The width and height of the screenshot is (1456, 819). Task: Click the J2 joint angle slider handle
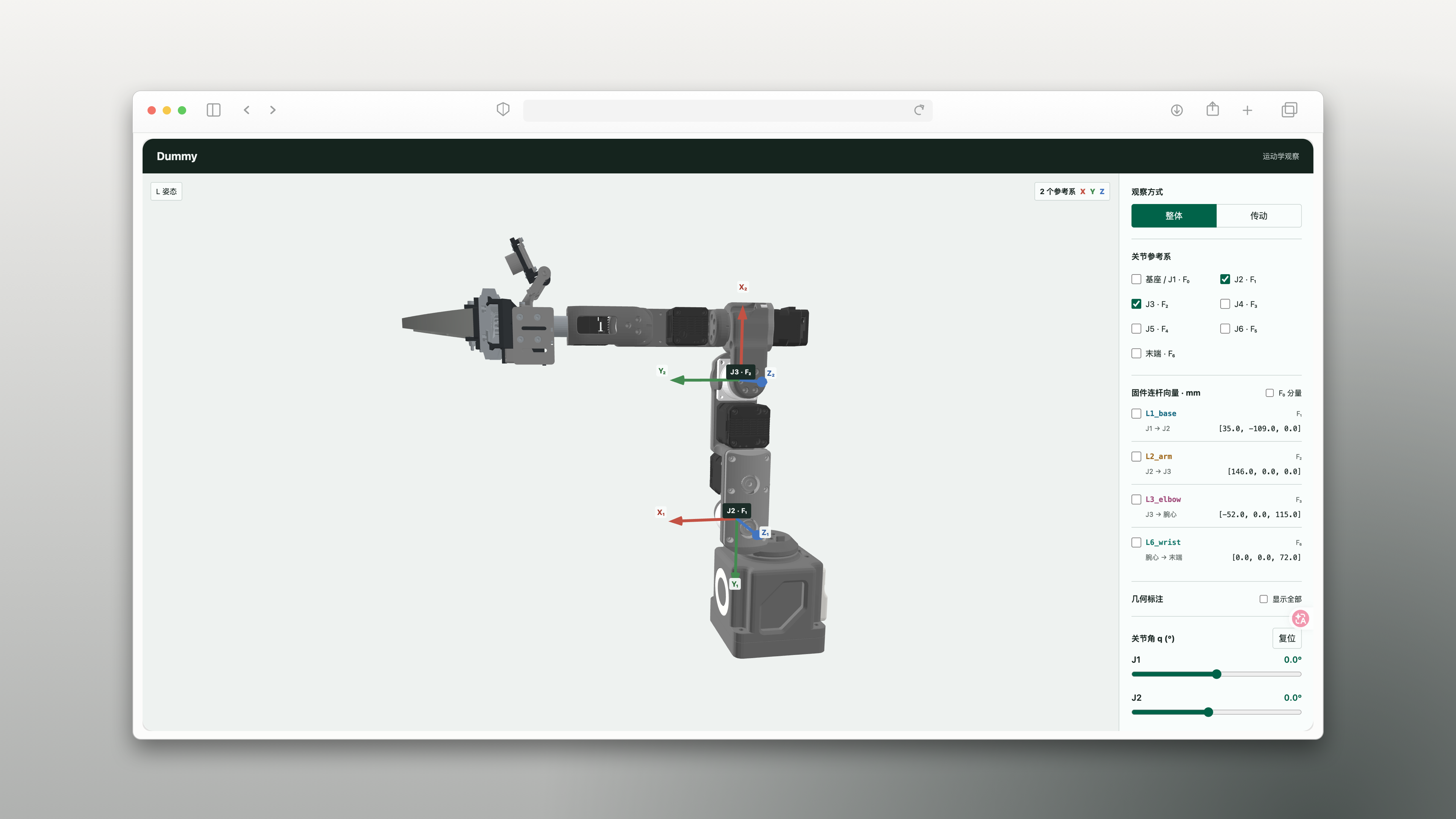1208,712
